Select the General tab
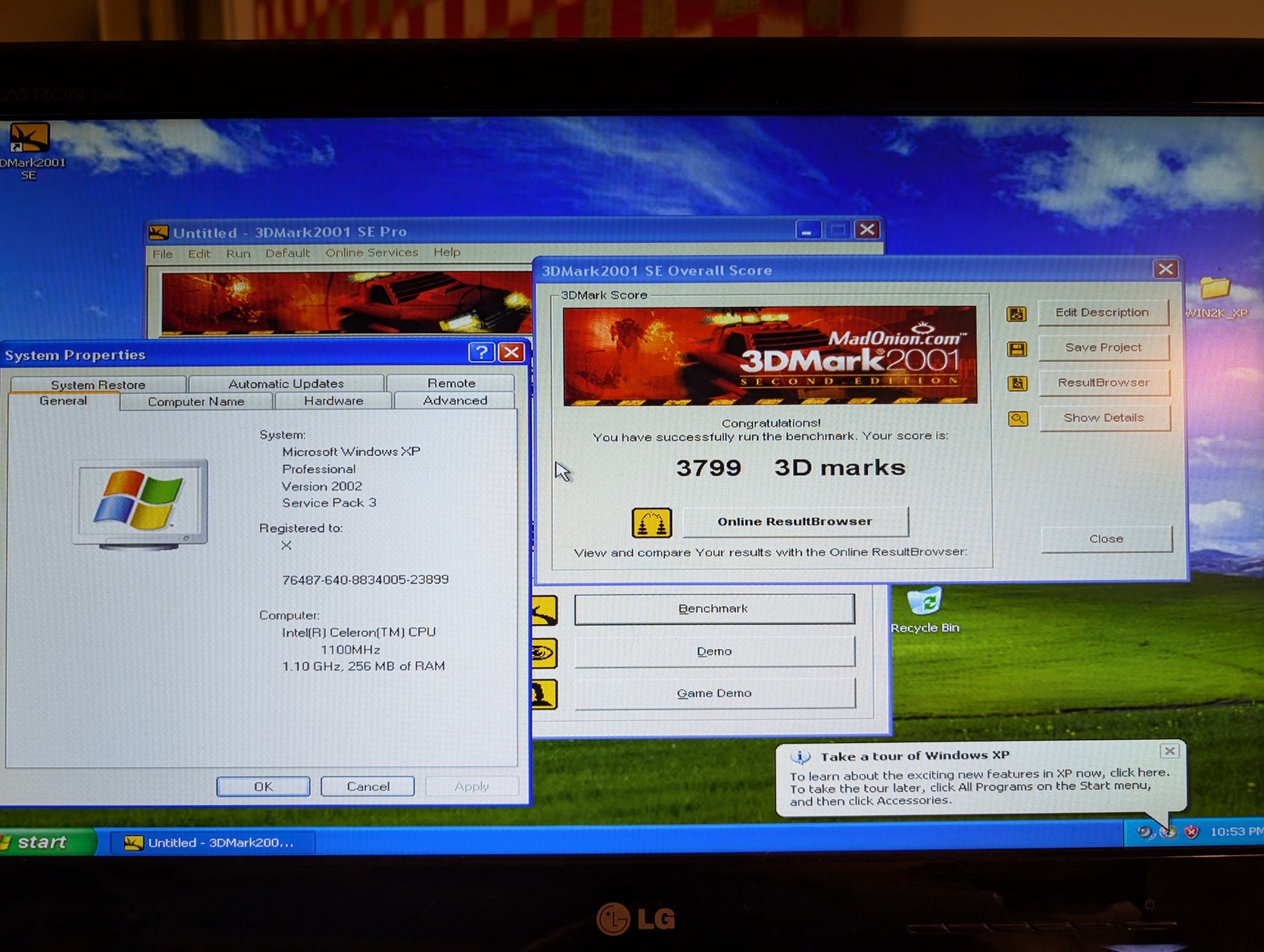The image size is (1264, 952). tap(63, 401)
